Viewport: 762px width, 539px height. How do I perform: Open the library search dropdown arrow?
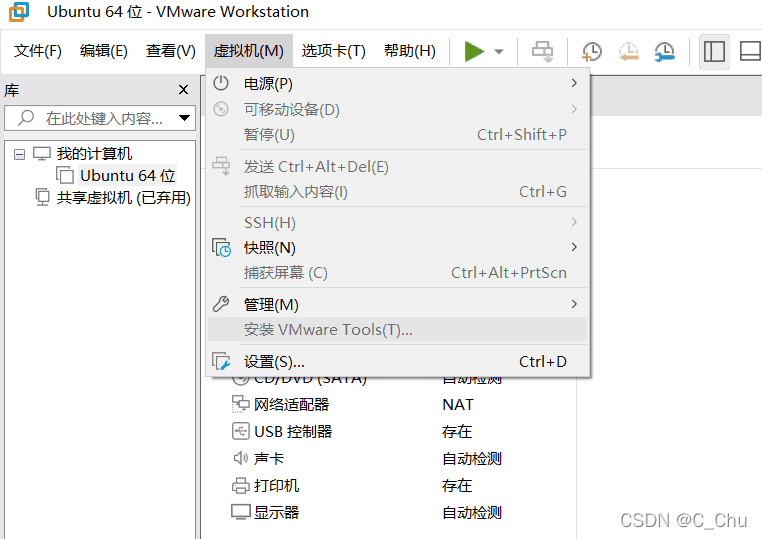pos(184,118)
